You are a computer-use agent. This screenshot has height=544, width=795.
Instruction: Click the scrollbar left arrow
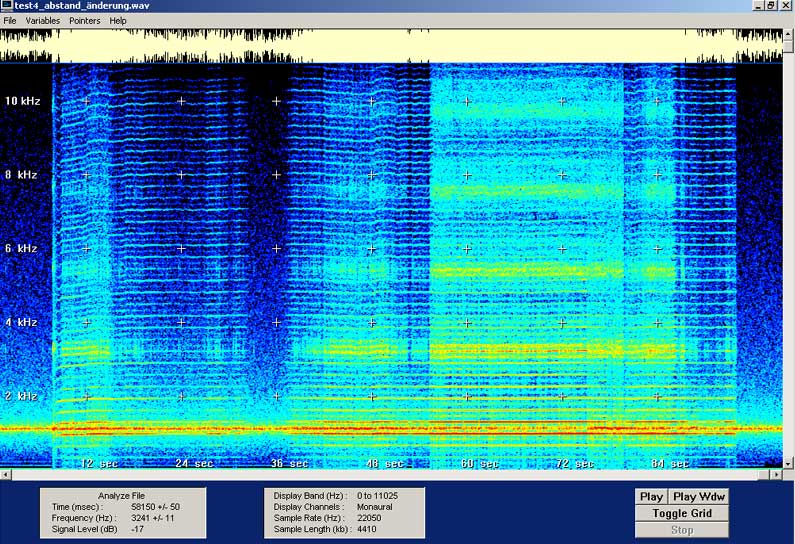[6, 473]
